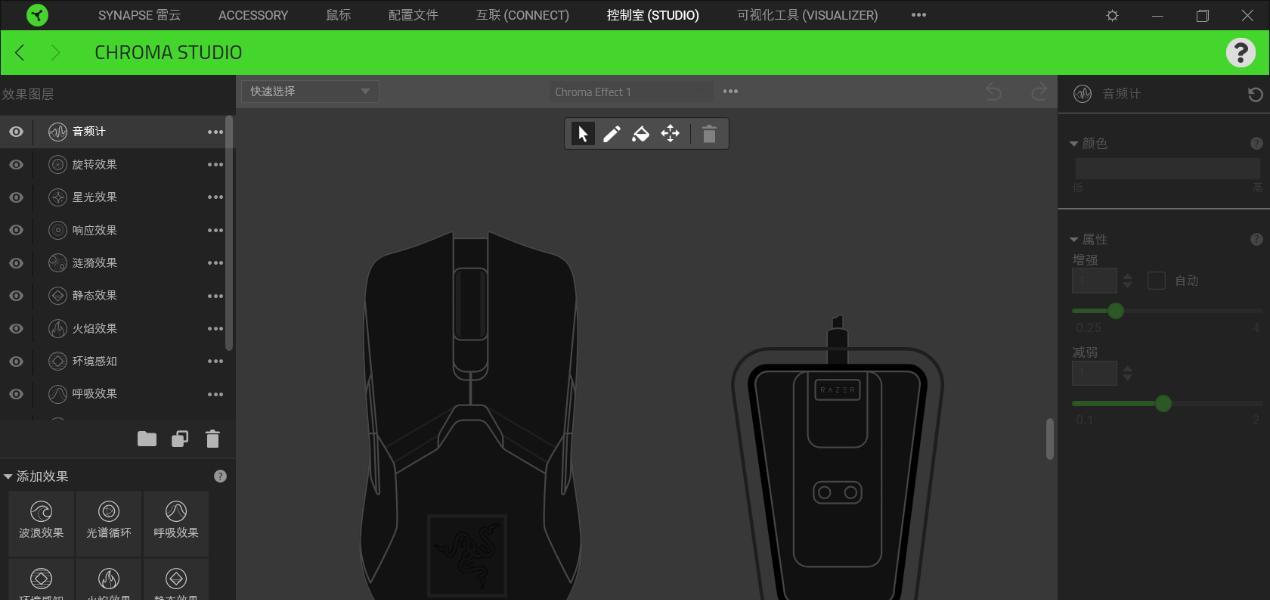Click the trash icon in canvas toolbar
This screenshot has height=600, width=1270.
pos(709,134)
